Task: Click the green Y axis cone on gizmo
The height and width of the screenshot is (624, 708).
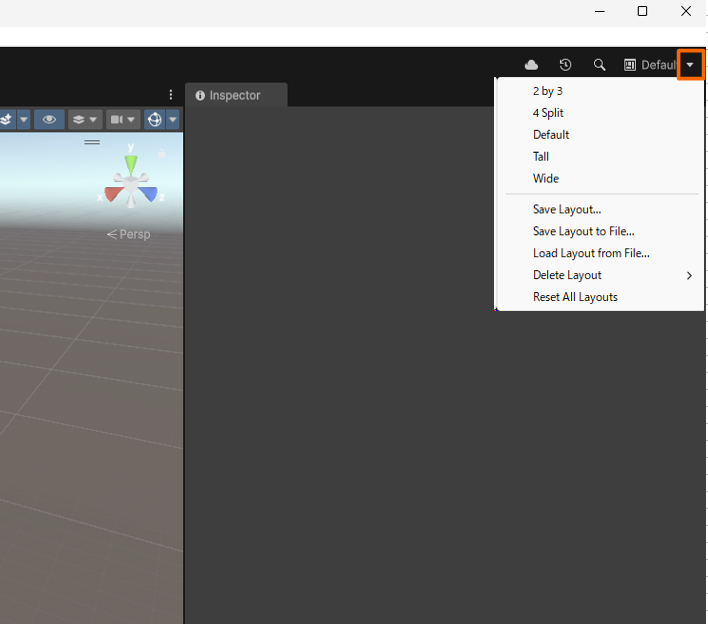Action: click(x=131, y=163)
